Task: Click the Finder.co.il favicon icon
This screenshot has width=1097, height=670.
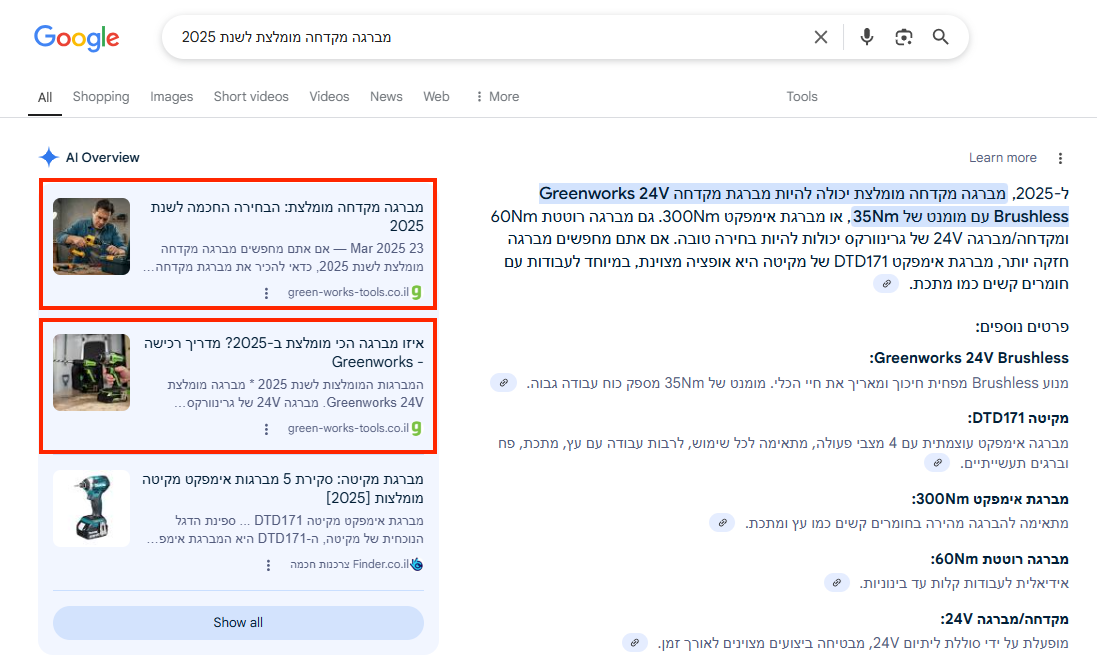Action: point(417,564)
